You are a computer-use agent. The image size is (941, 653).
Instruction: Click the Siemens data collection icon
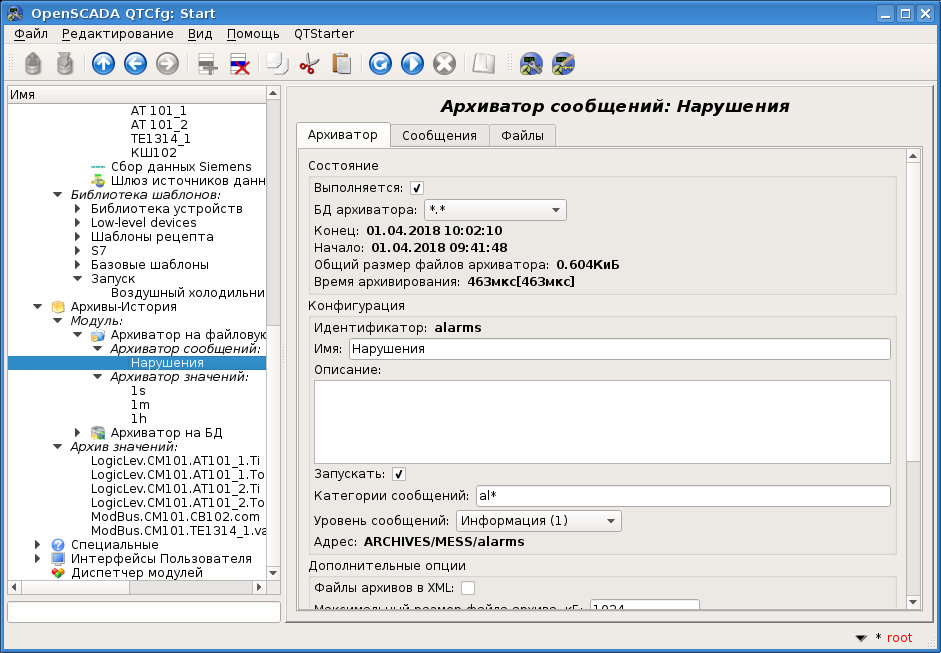98,167
